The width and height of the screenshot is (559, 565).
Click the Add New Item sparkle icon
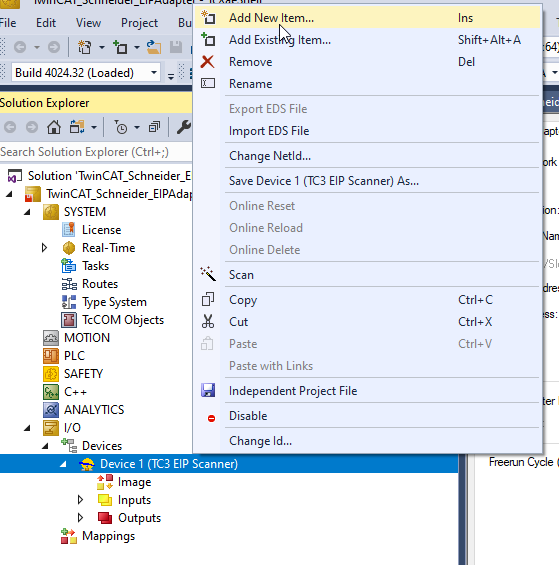coord(208,17)
